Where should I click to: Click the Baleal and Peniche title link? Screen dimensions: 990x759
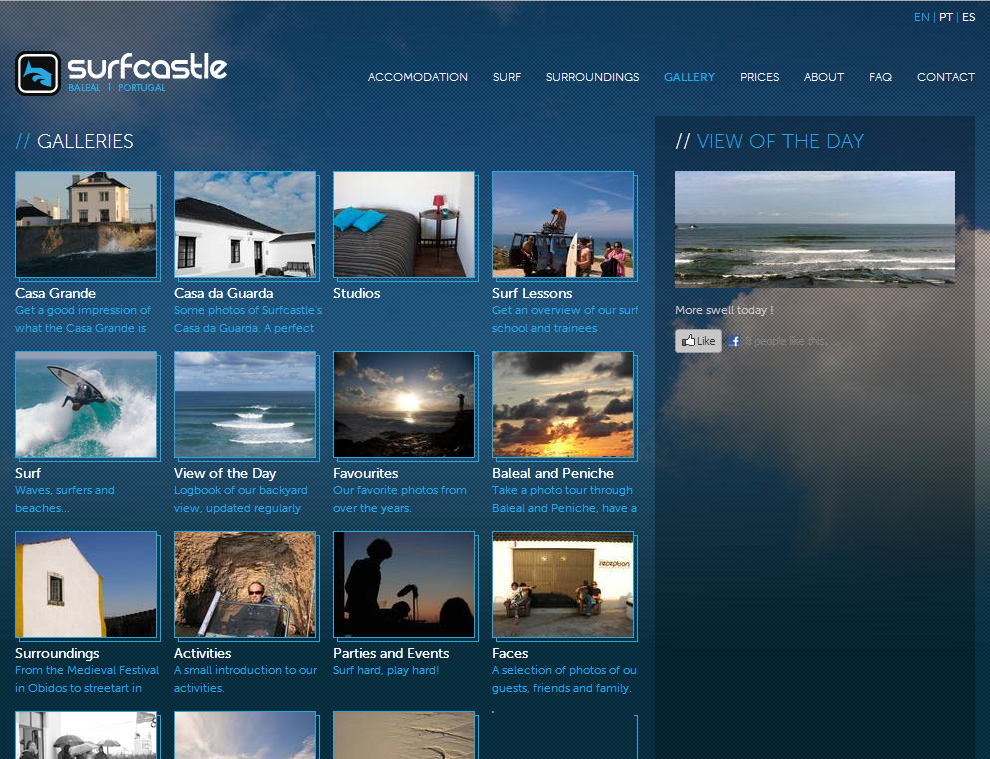[553, 474]
